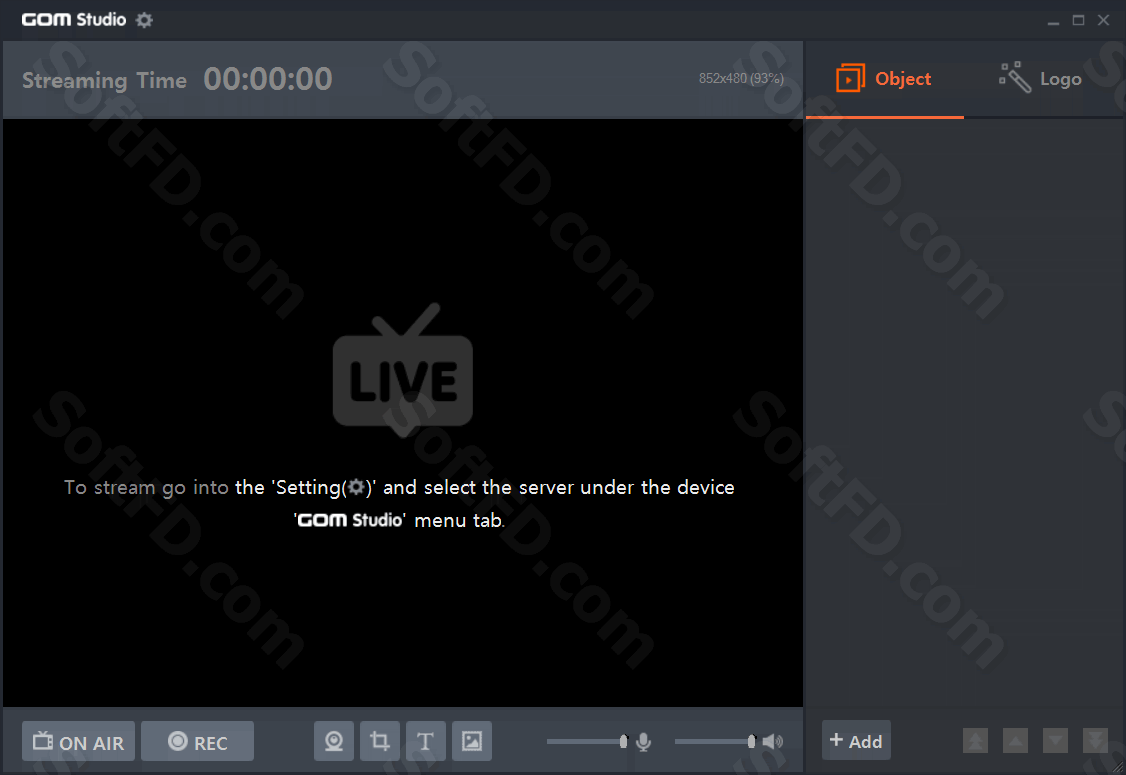Click the LIVE preview placeholder
The width and height of the screenshot is (1126, 775).
[403, 370]
